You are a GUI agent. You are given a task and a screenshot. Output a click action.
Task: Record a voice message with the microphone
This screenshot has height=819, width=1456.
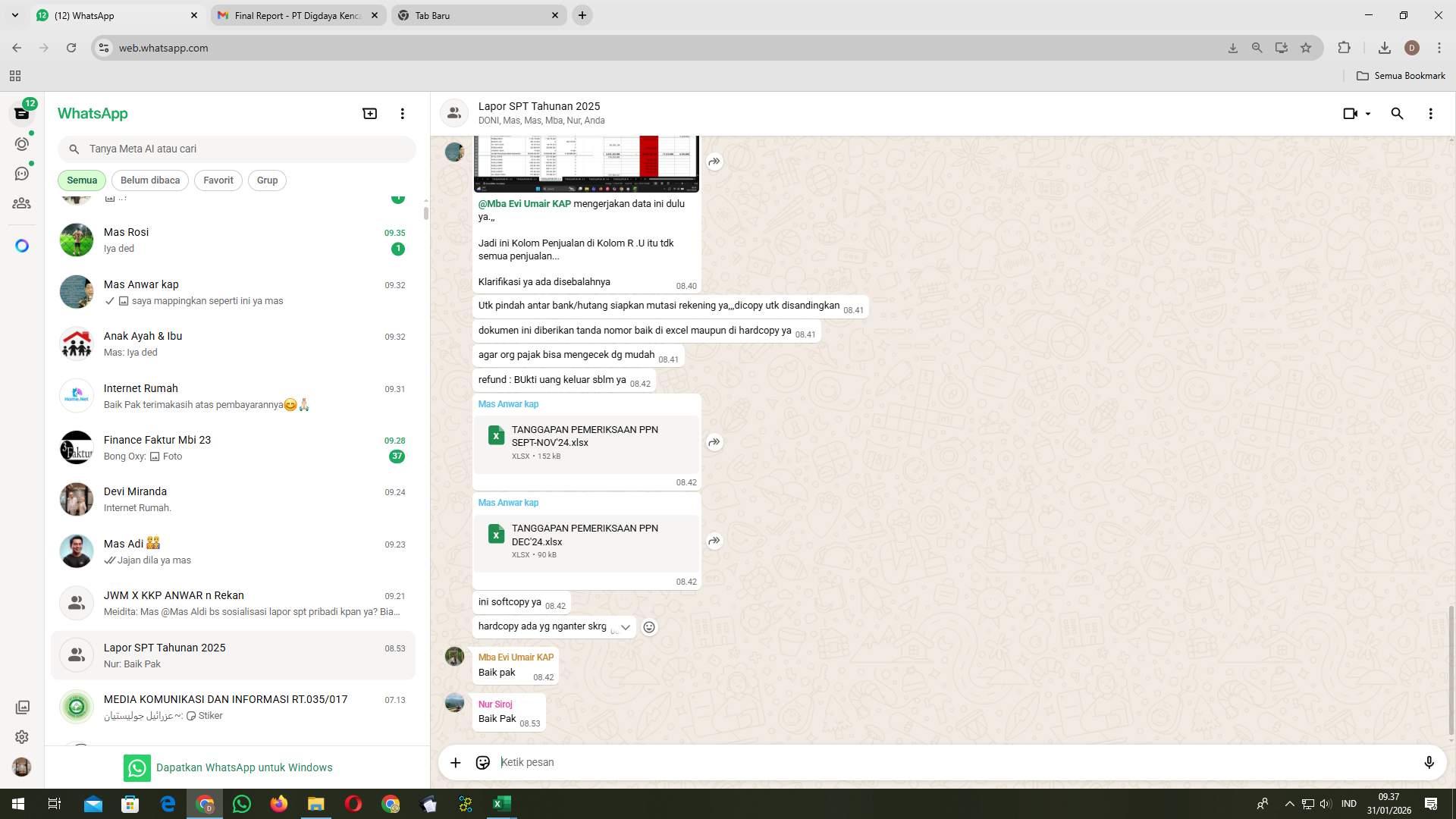tap(1430, 762)
